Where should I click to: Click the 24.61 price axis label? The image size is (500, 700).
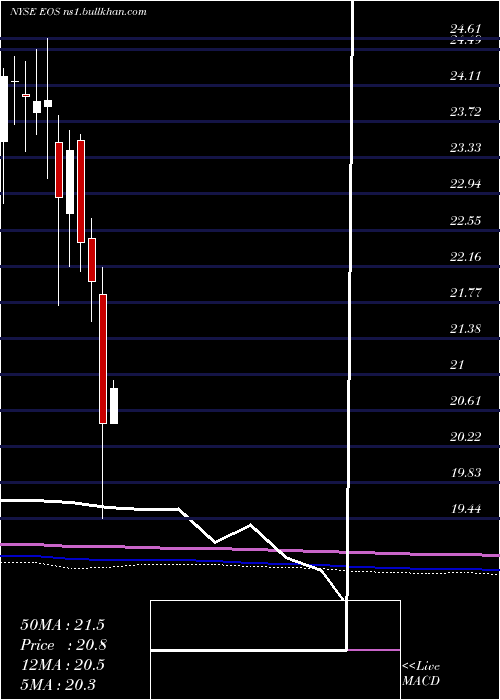[465, 29]
